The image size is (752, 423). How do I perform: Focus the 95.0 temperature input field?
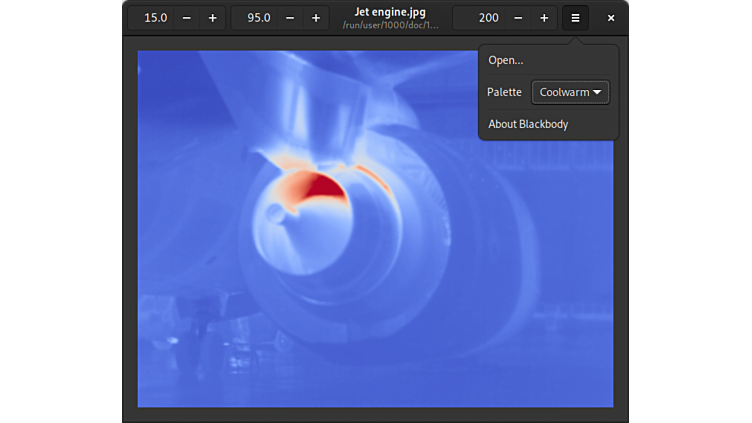[x=258, y=18]
